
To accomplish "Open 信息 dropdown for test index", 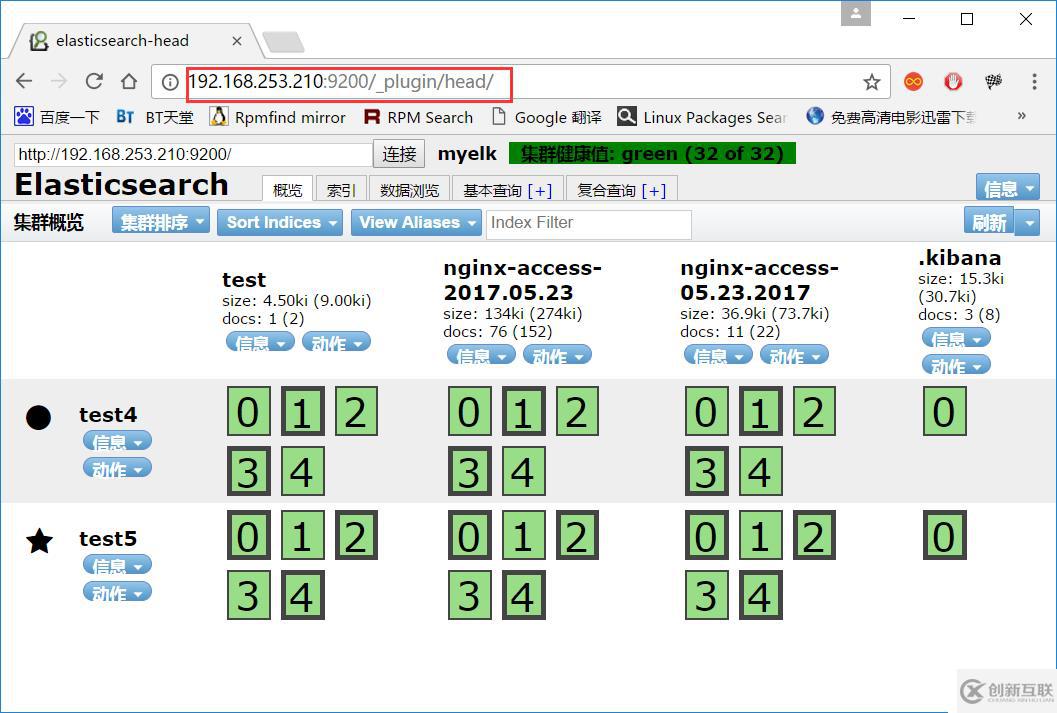I will click(260, 342).
